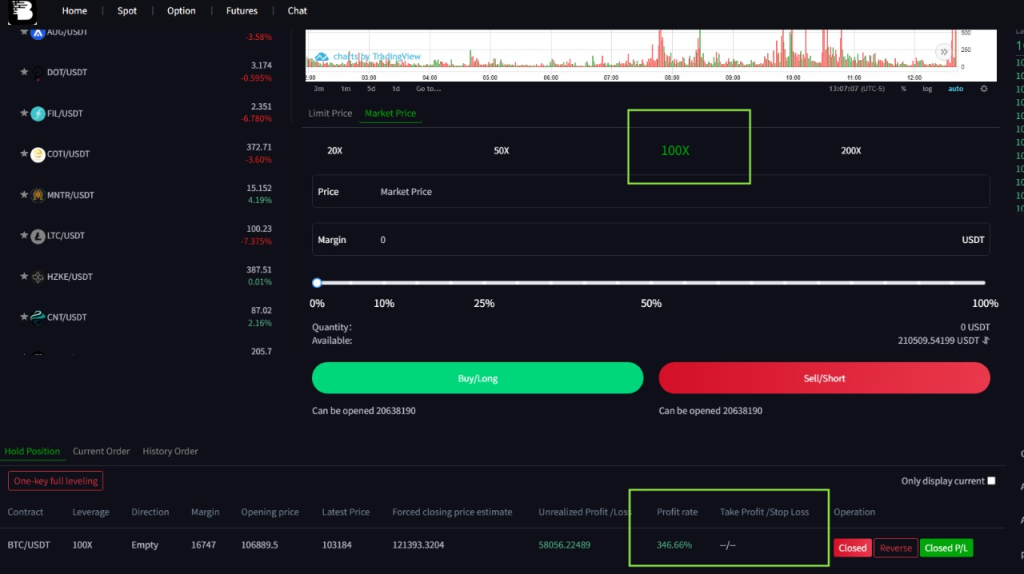Open the CNT/USDT coin icon
Screen dimensions: 1024x574
38,317
